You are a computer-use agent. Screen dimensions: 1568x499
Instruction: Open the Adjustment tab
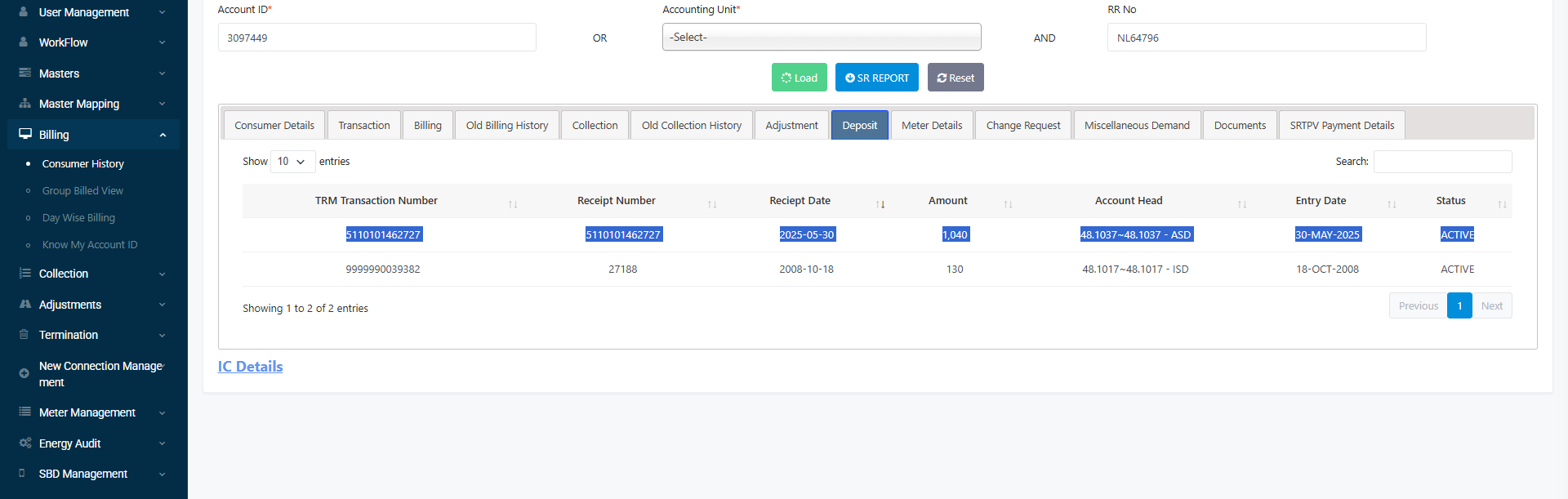792,125
